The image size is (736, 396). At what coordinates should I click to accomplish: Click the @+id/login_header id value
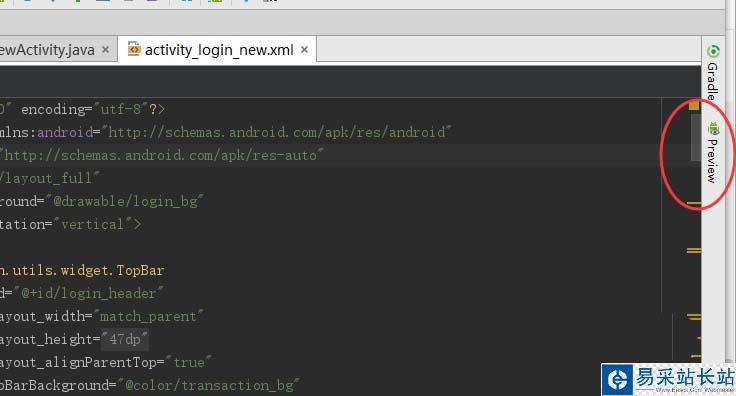click(88, 293)
